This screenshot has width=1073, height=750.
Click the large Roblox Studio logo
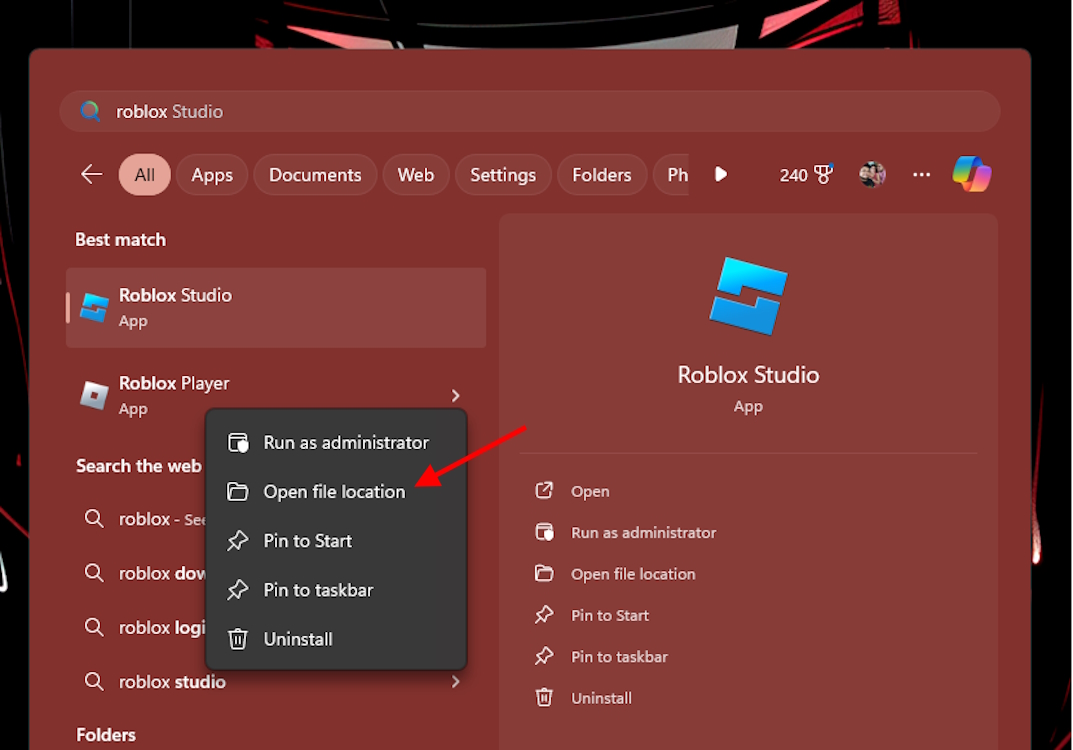(748, 295)
